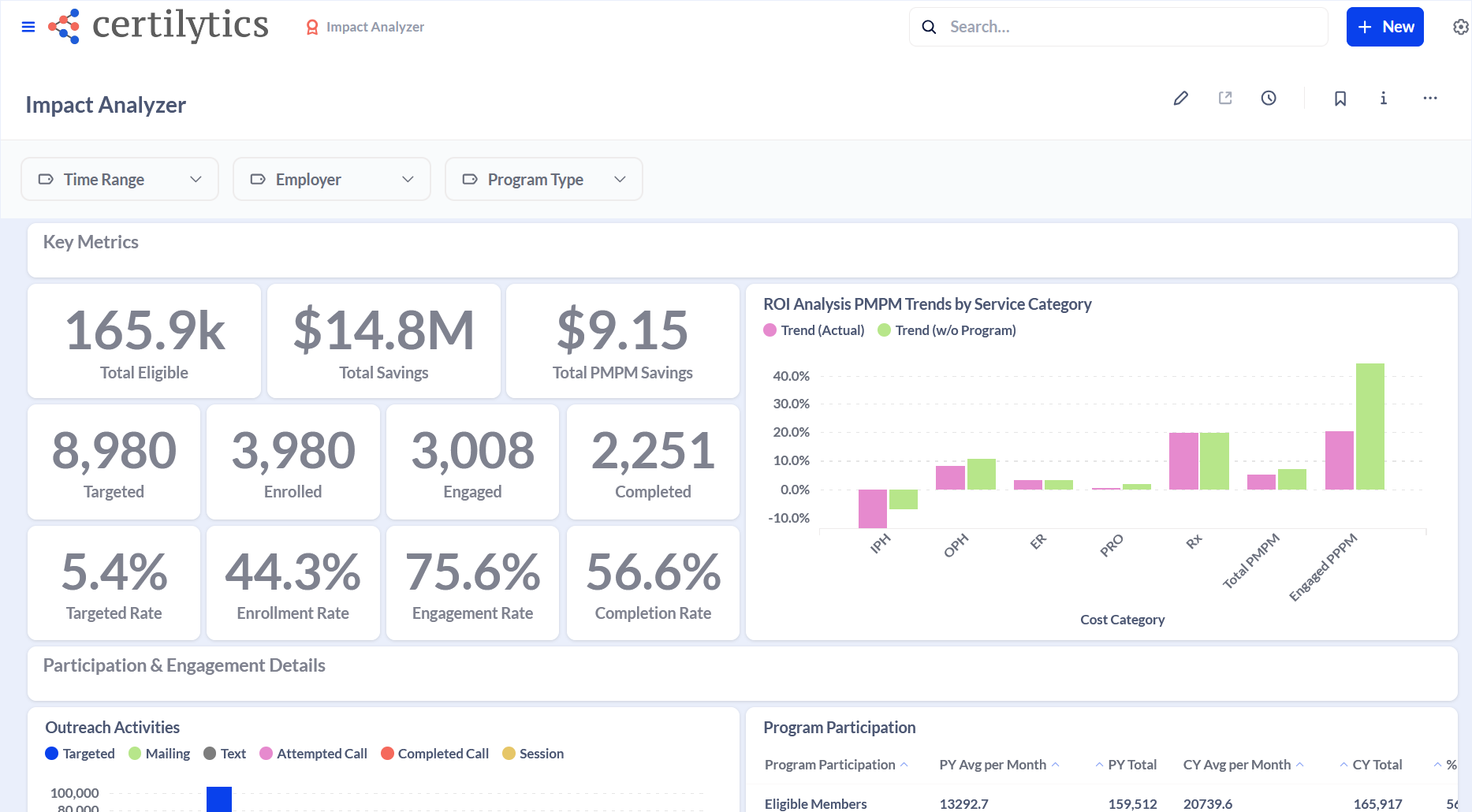Image resolution: width=1472 pixels, height=812 pixels.
Task: Sort by PY Avg per Month column
Action: 993,765
